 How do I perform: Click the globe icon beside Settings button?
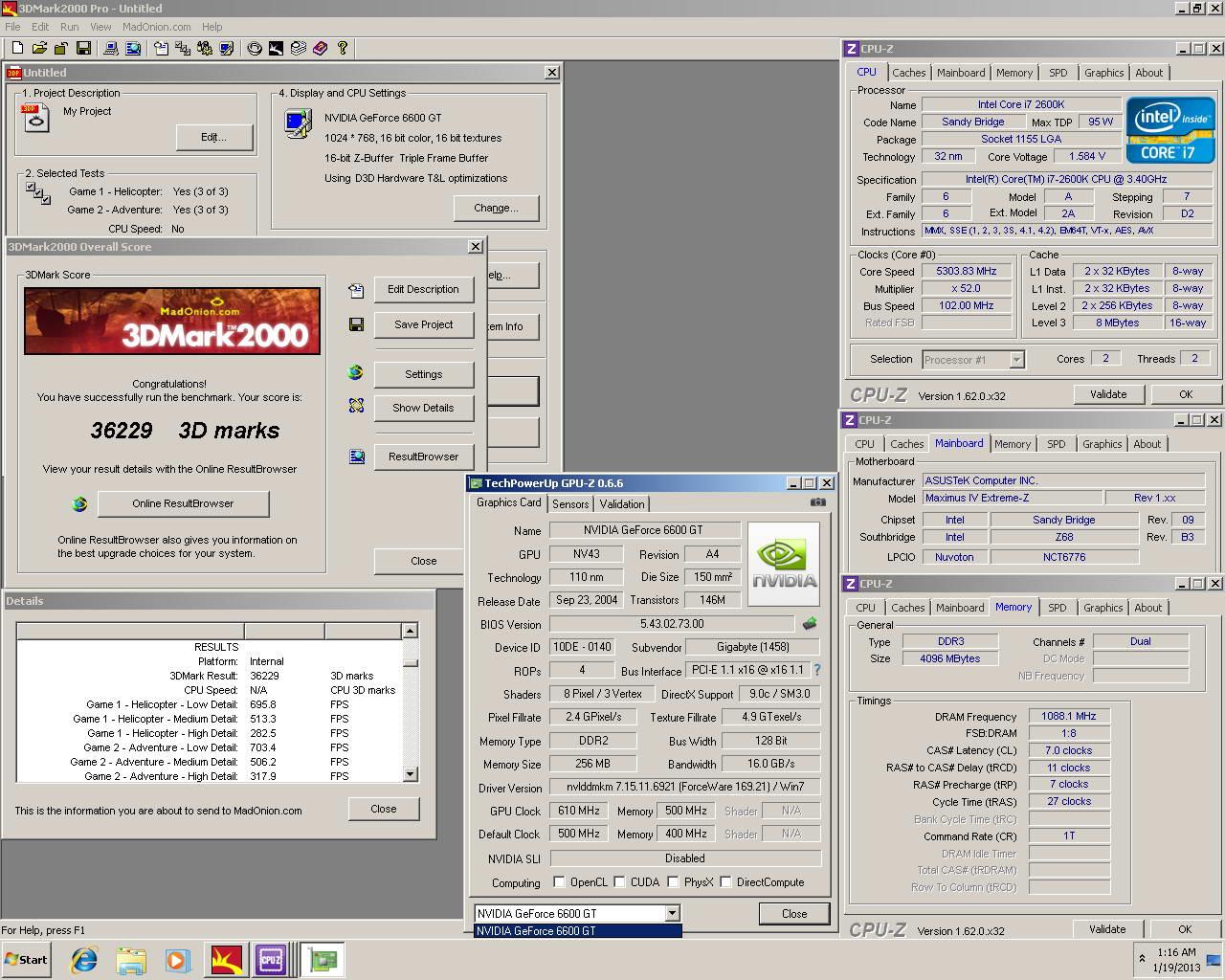point(356,373)
